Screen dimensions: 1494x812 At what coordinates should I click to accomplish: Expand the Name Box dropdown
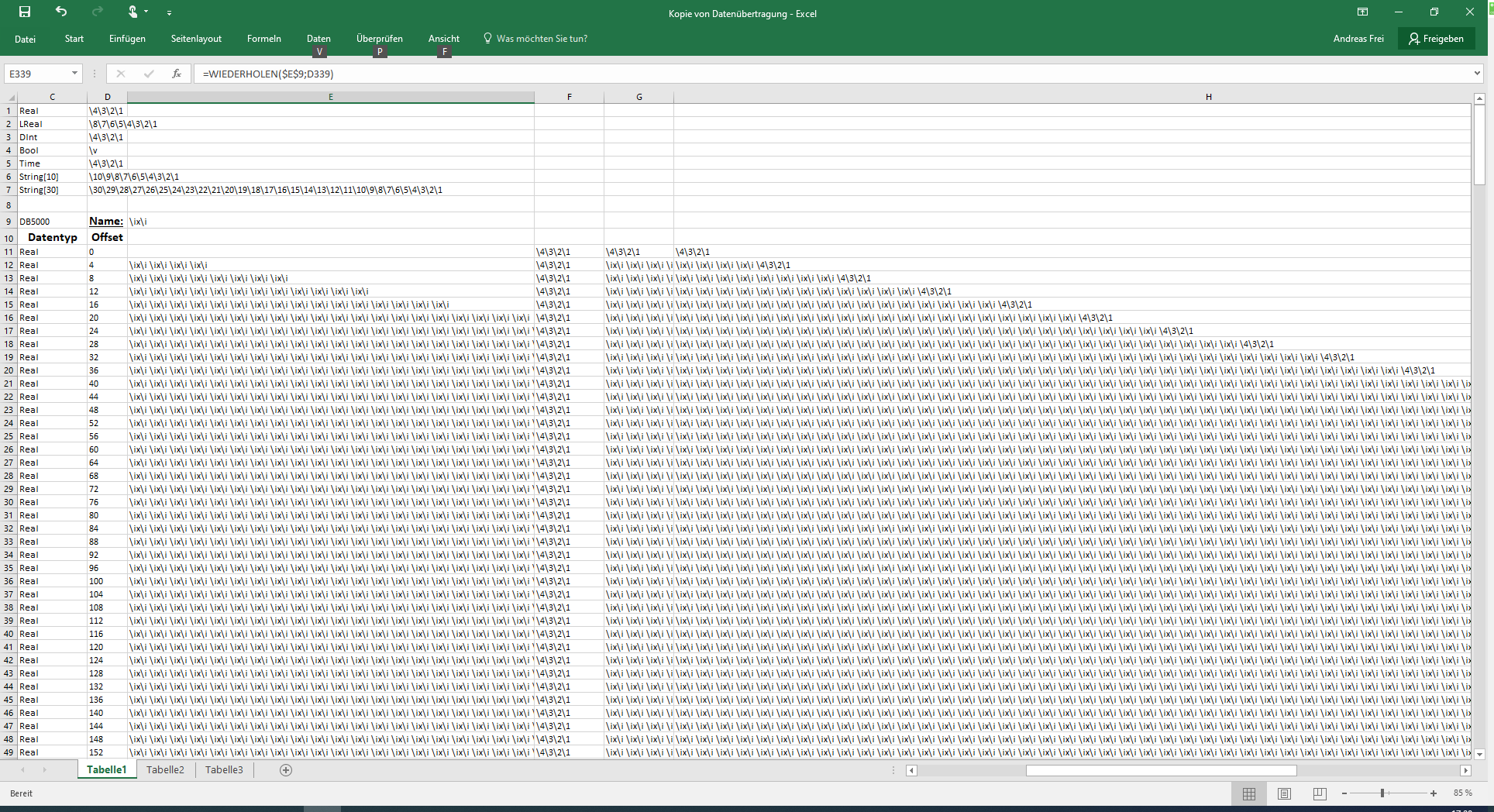[x=74, y=74]
